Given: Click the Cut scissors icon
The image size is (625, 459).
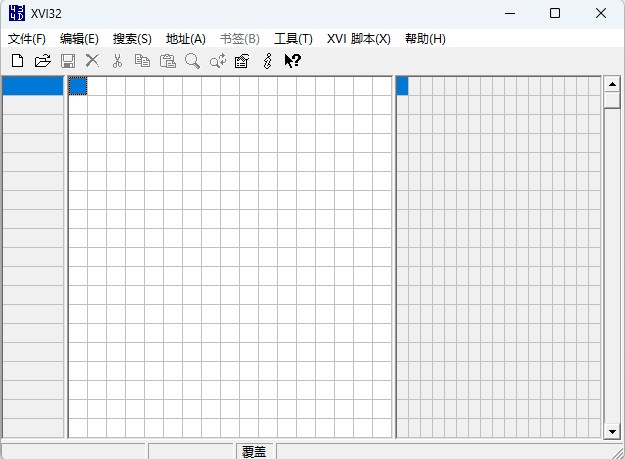Looking at the screenshot, I should (117, 61).
